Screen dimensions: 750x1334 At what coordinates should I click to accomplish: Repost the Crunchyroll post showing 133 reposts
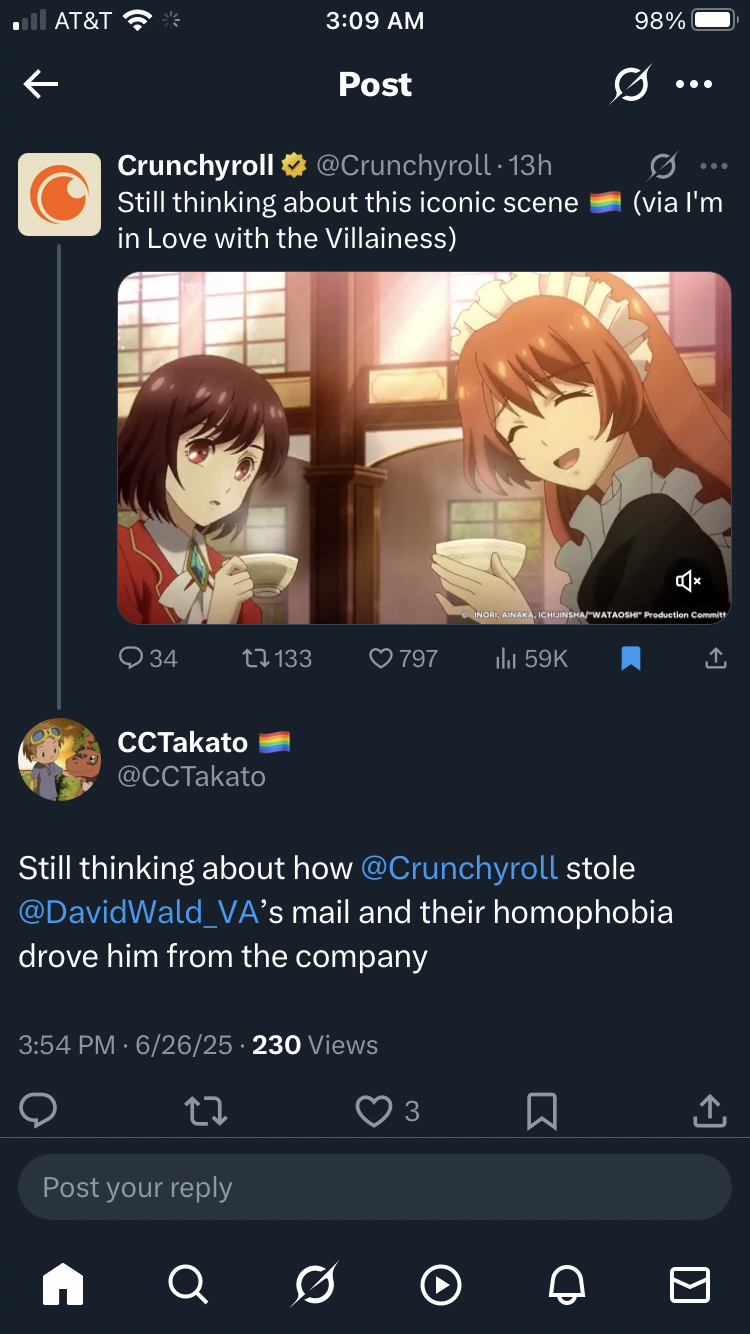coord(277,658)
